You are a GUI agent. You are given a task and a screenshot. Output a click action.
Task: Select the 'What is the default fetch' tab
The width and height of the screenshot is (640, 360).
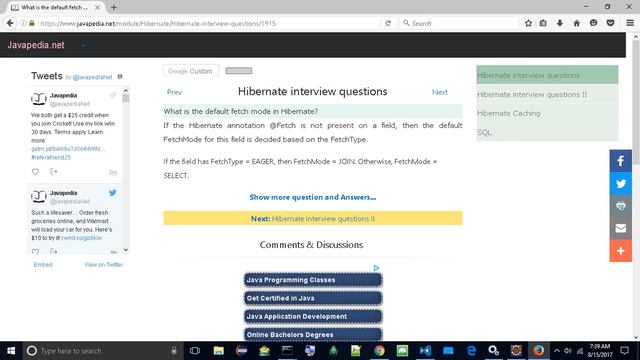[x=56, y=7]
